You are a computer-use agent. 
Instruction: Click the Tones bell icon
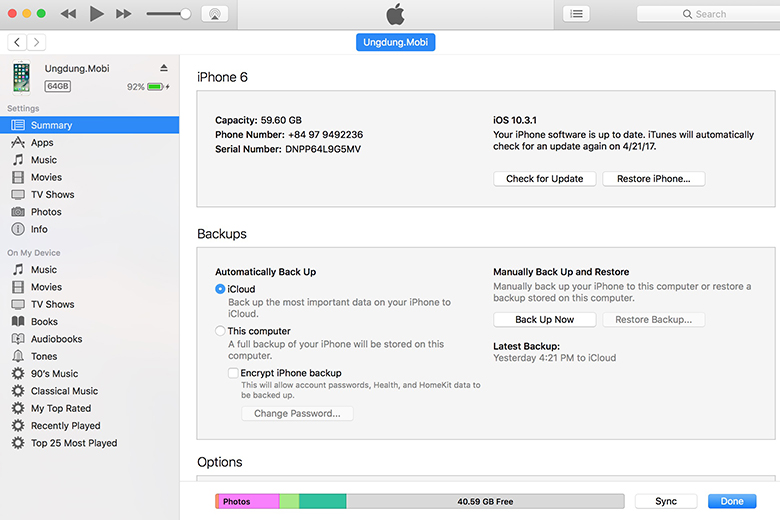pos(18,356)
